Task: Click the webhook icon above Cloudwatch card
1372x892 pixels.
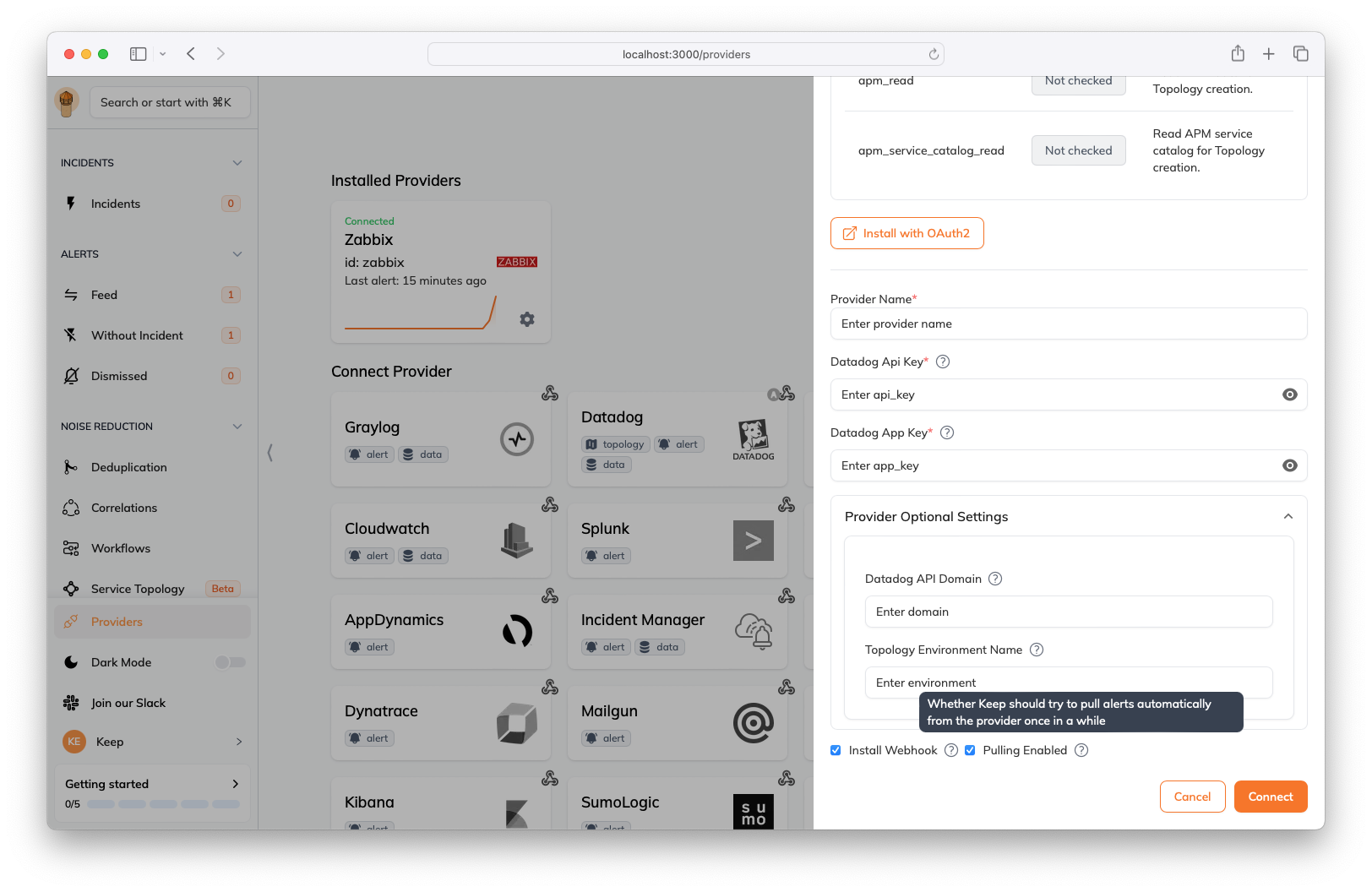Action: pyautogui.click(x=550, y=505)
